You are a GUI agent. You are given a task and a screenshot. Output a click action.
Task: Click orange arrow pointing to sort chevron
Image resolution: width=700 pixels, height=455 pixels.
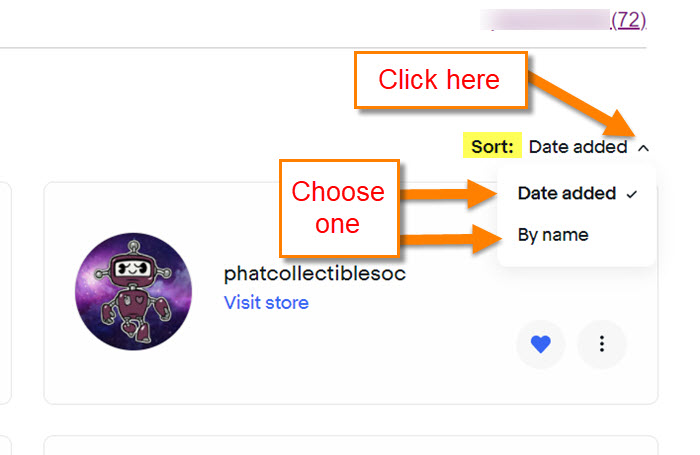582,105
